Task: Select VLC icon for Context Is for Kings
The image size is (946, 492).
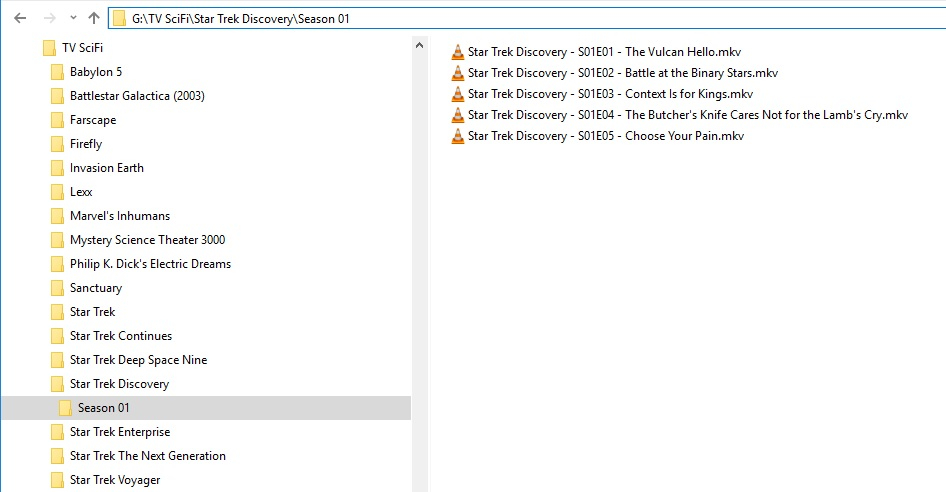Action: coord(458,94)
